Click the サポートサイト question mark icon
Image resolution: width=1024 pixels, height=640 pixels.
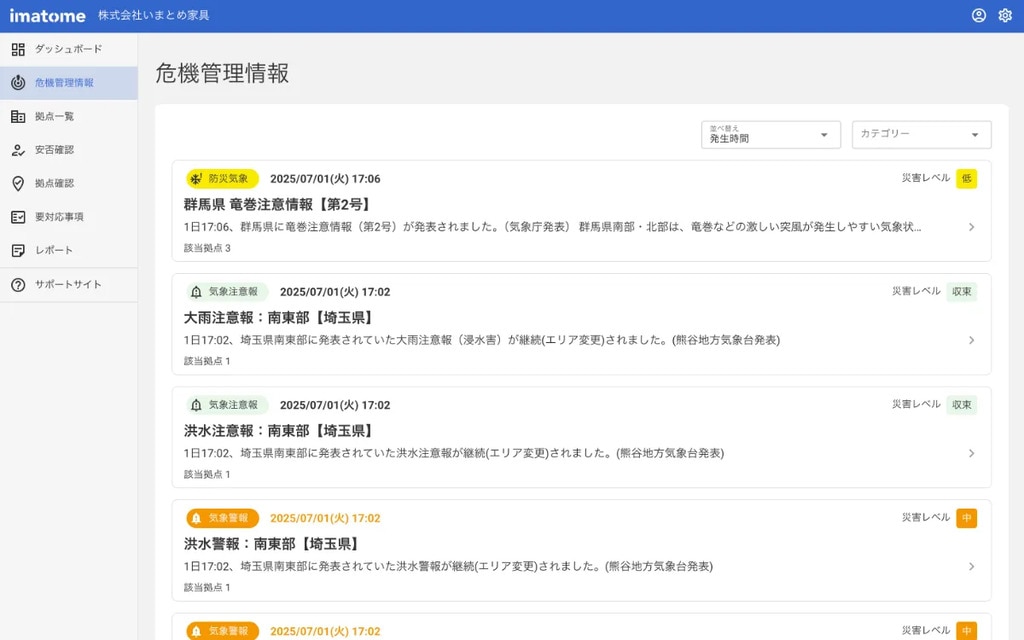pyautogui.click(x=18, y=285)
